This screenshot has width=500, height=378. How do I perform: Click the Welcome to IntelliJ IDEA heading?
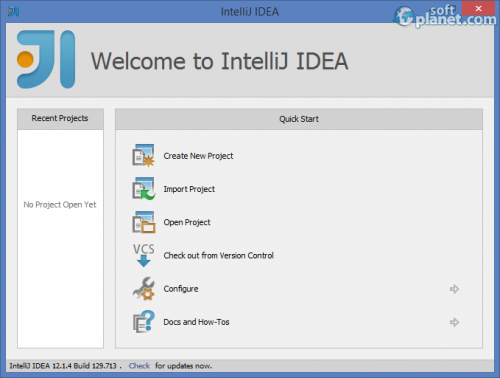point(220,61)
